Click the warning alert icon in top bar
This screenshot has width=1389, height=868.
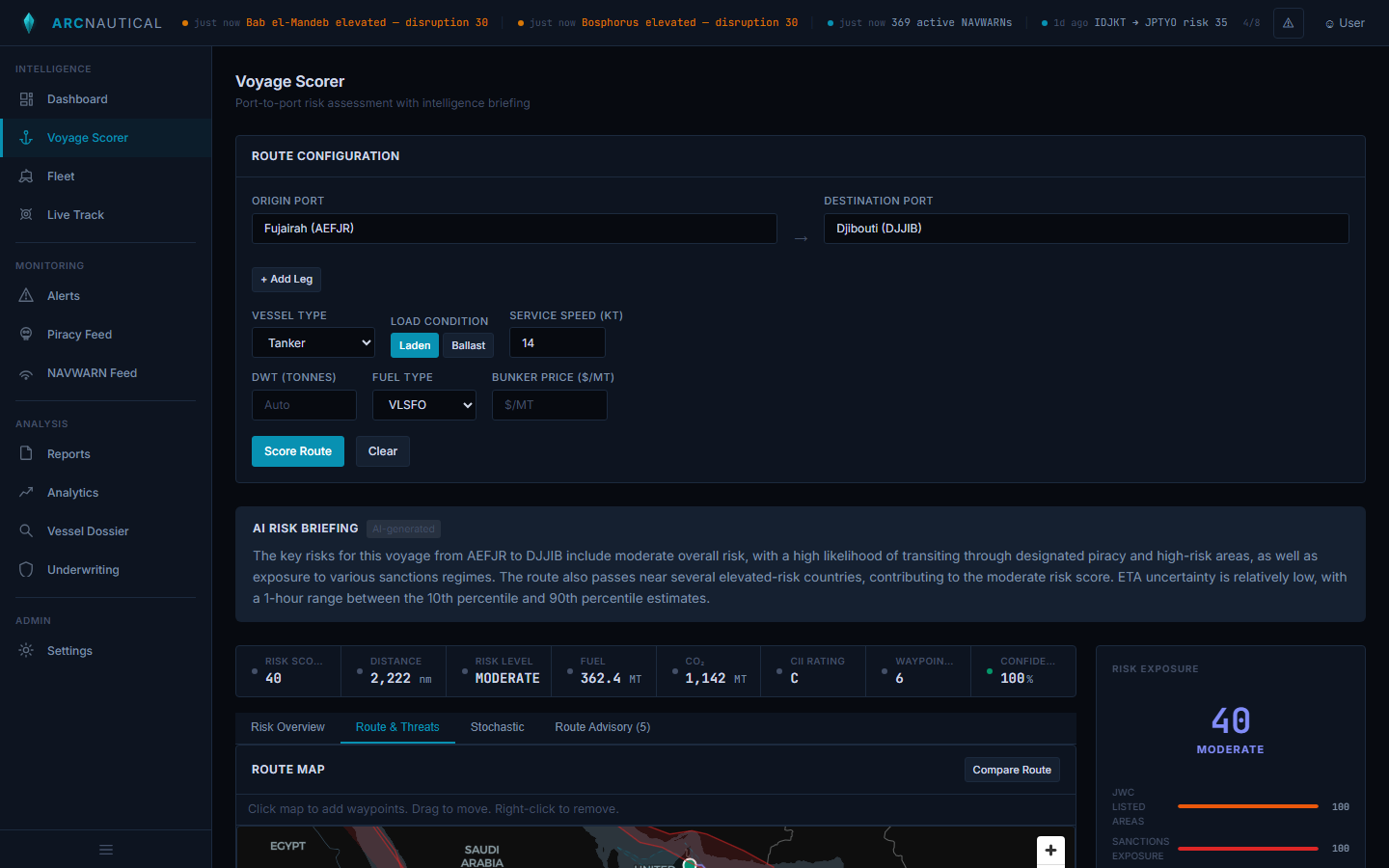(1288, 23)
